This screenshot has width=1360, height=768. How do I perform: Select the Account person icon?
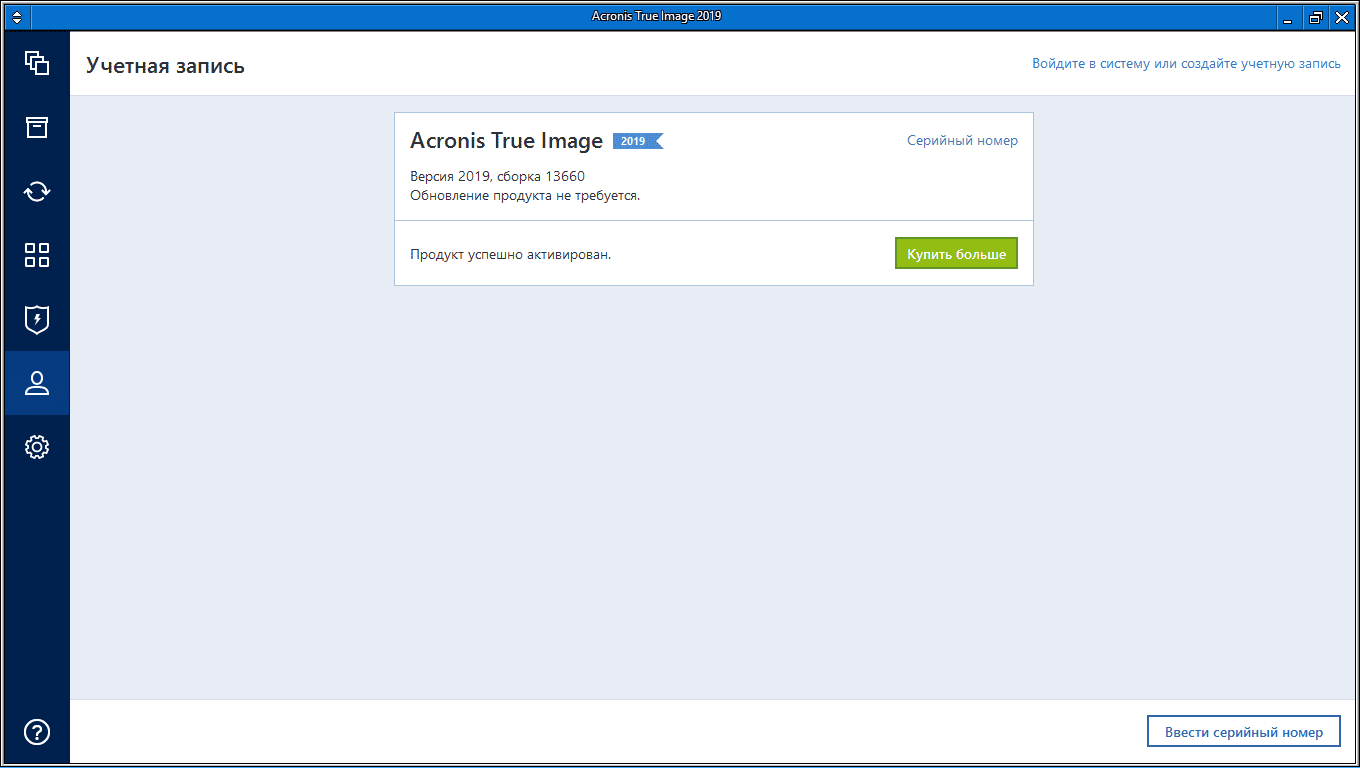(37, 383)
